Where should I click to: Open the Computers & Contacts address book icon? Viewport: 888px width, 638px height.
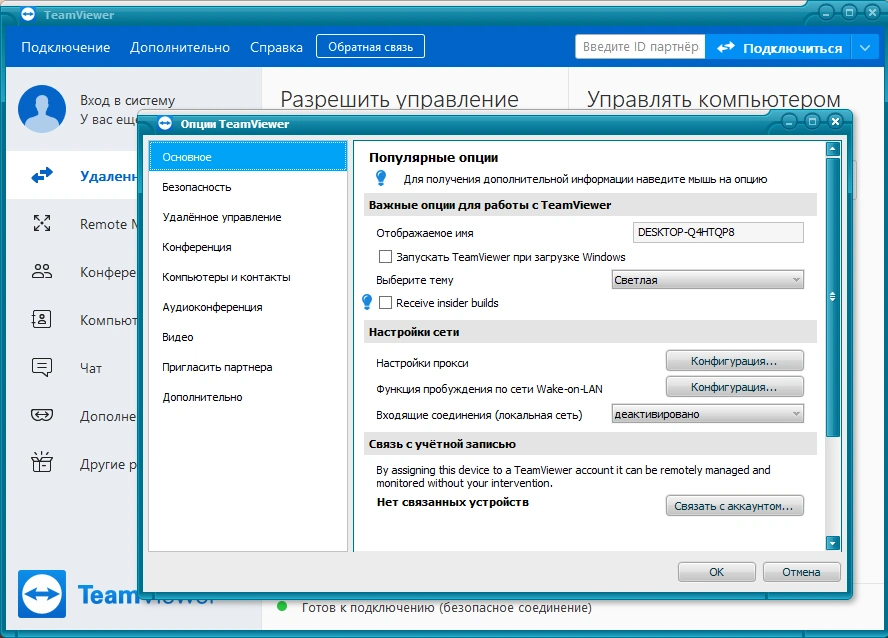[x=41, y=319]
